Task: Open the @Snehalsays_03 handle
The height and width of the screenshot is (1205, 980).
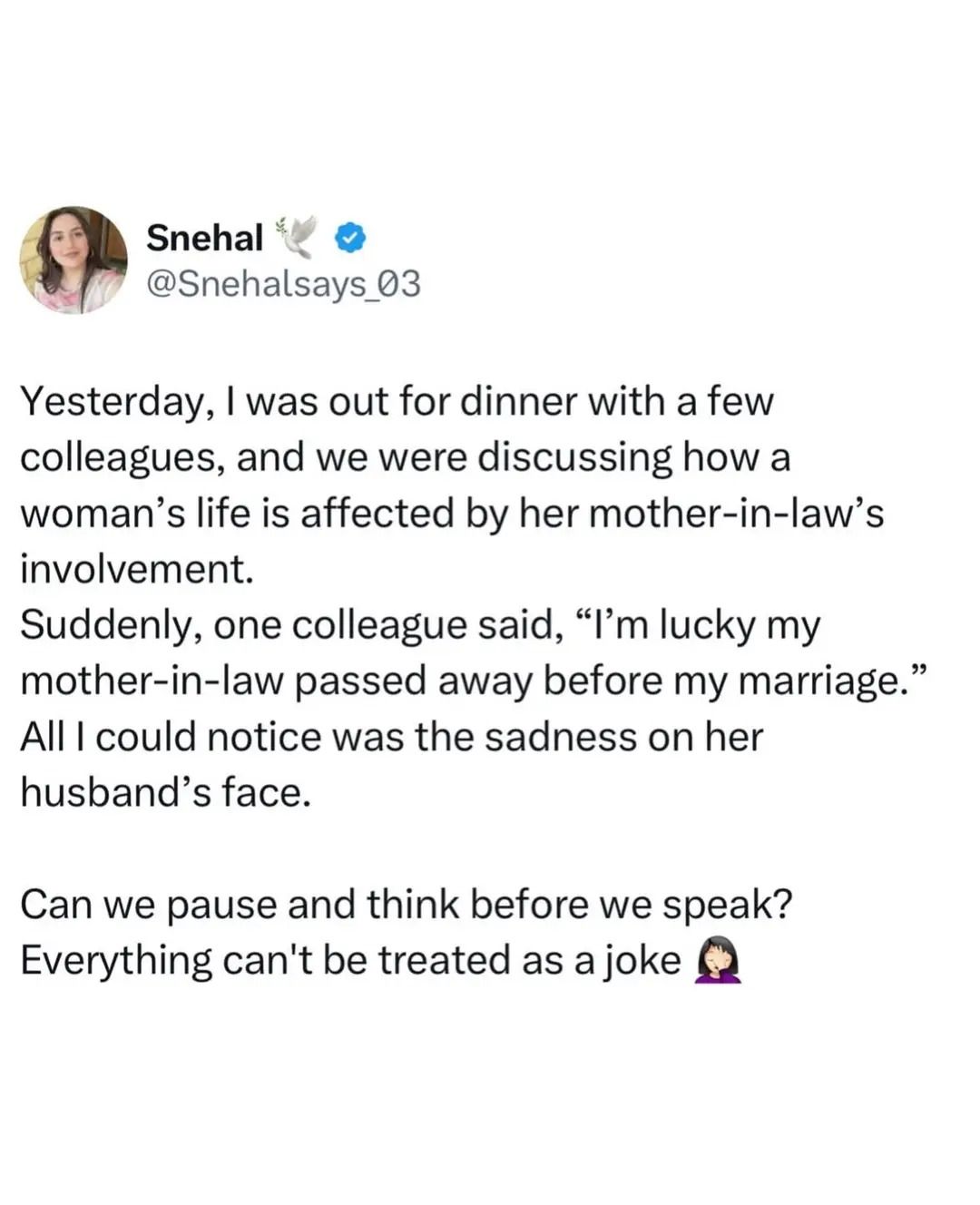Action: tap(283, 285)
